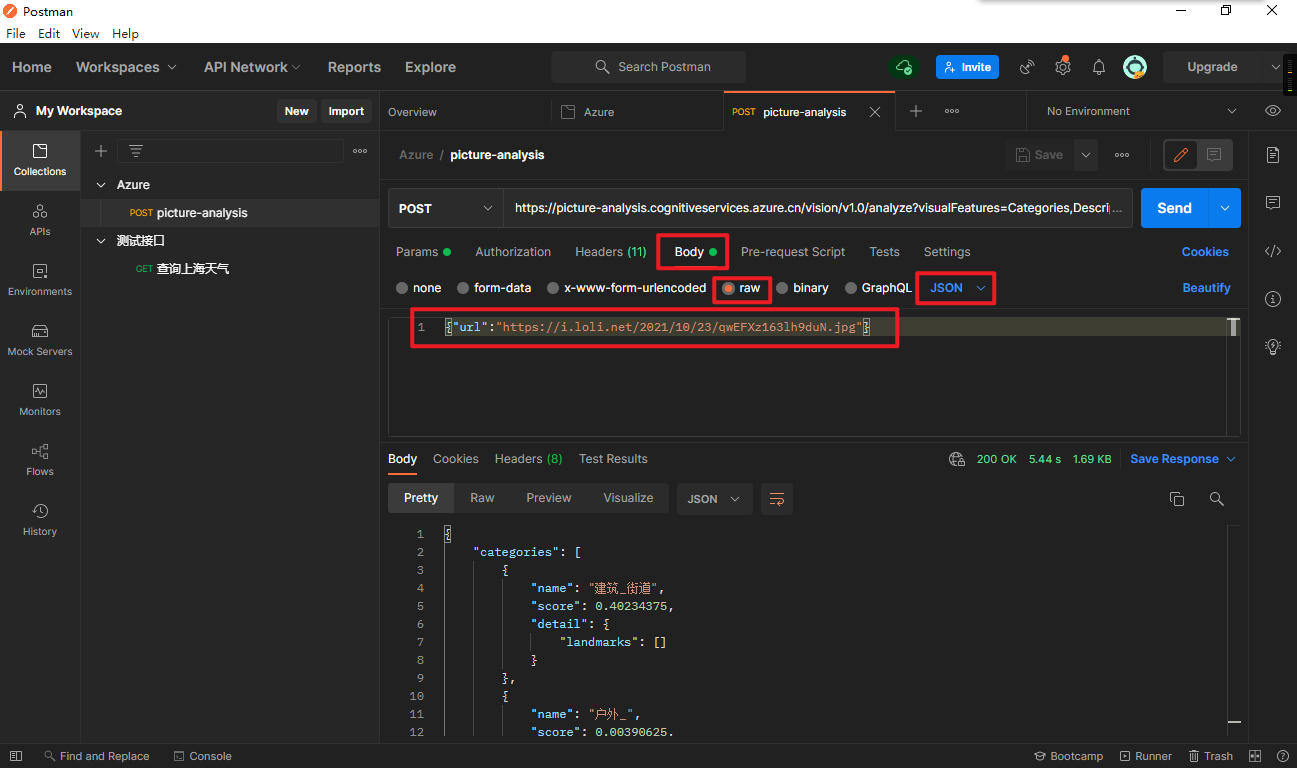
Task: Open the Workspaces dropdown menu
Action: 126,67
